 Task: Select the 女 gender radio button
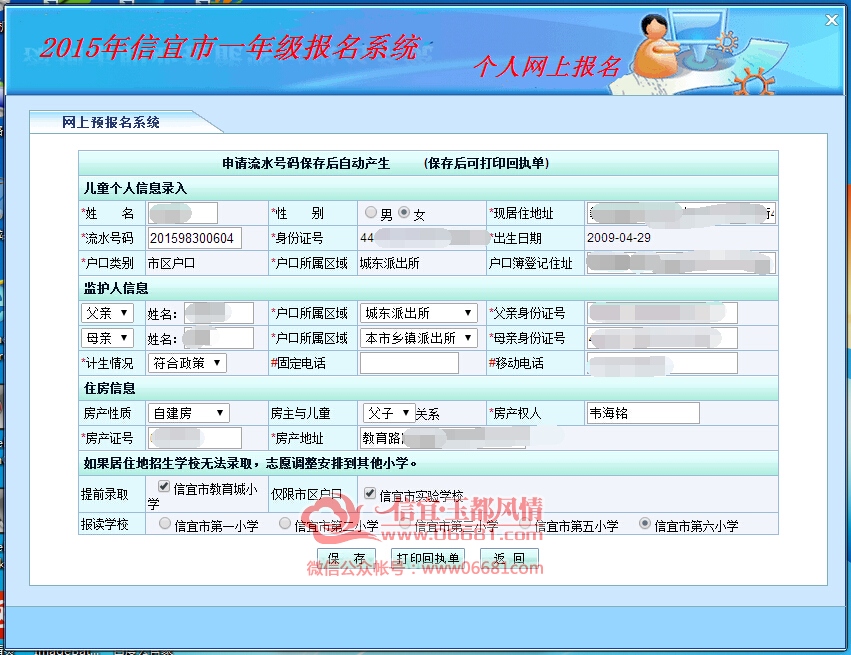(x=404, y=212)
